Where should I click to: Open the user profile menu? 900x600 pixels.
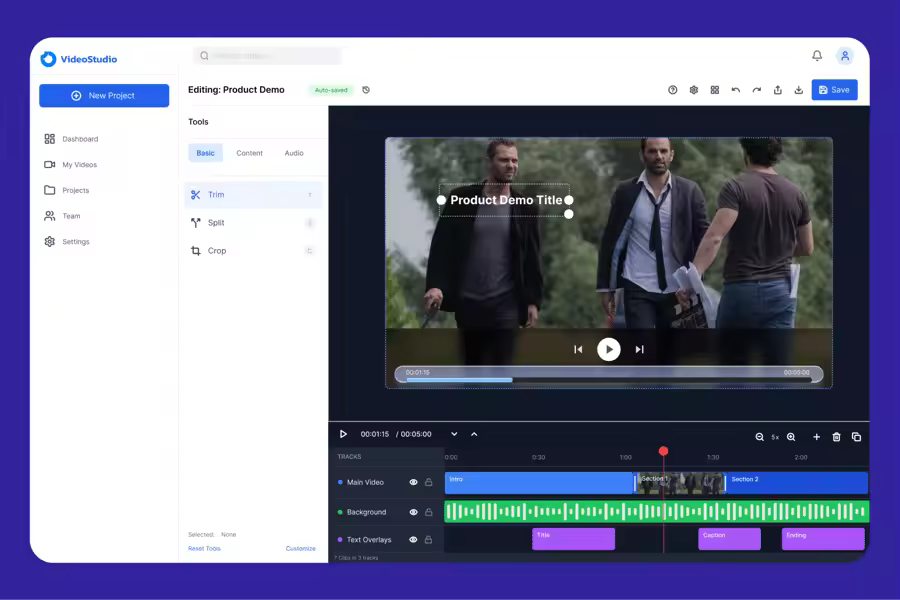(845, 56)
